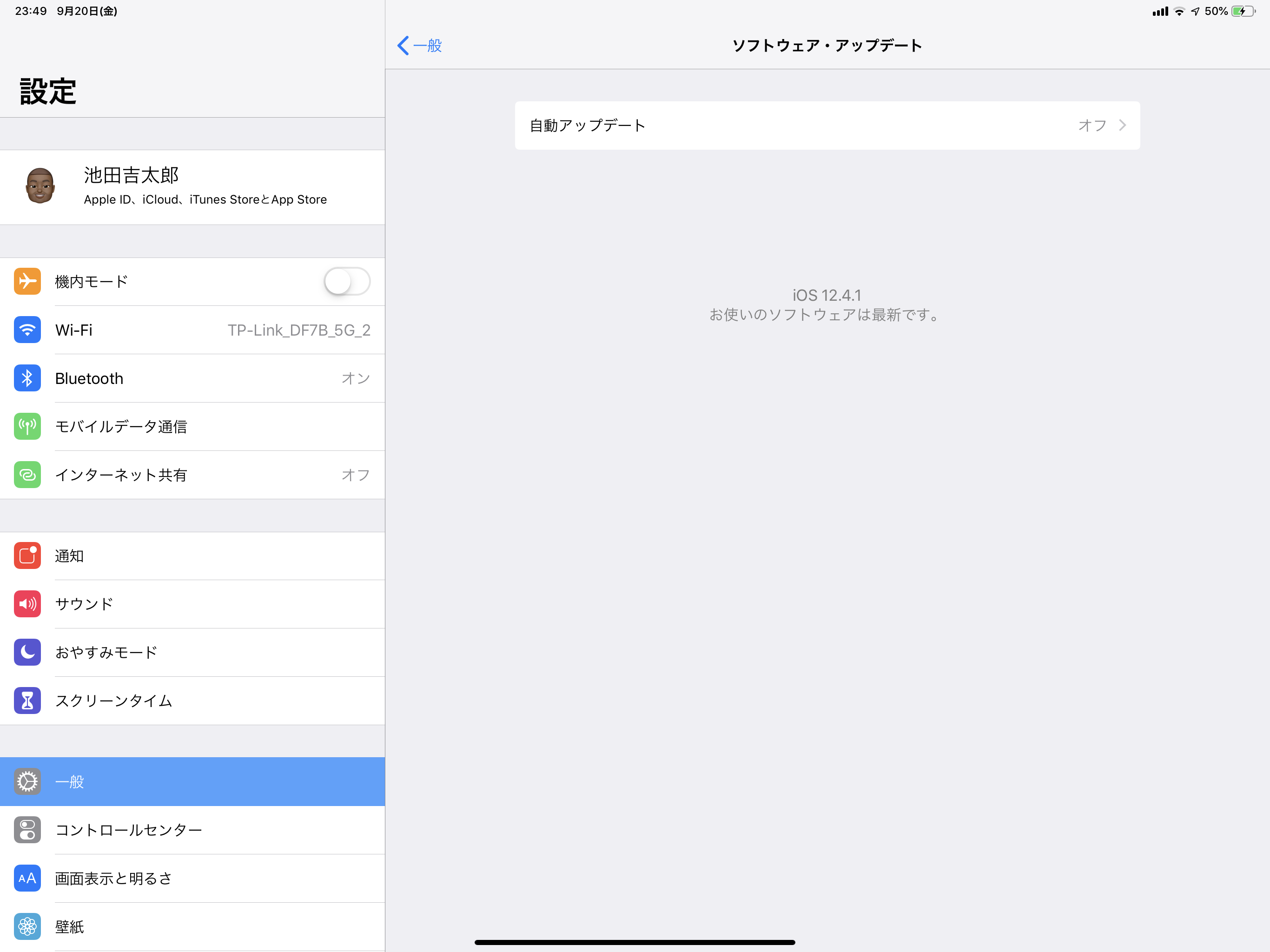1270x952 pixels.
Task: Tap the battery icon in status bar
Action: [1244, 12]
